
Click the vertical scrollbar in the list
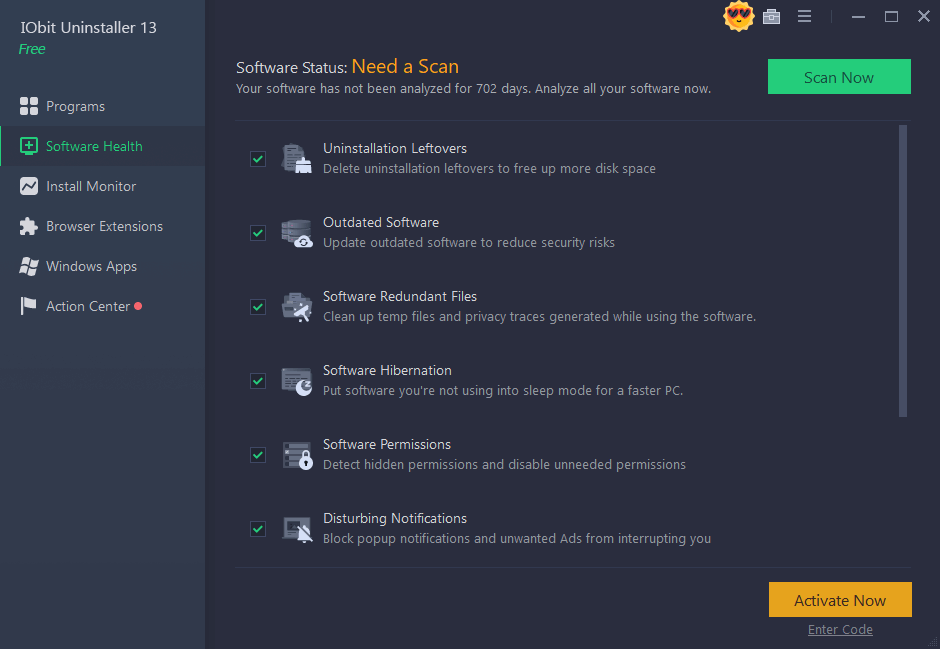click(x=902, y=271)
